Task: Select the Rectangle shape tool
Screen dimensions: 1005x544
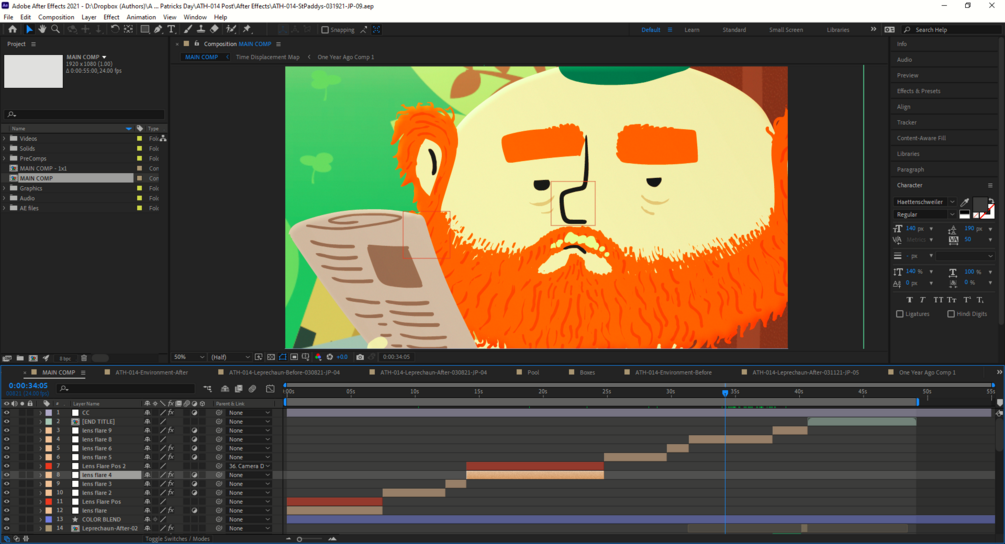Action: (x=145, y=29)
